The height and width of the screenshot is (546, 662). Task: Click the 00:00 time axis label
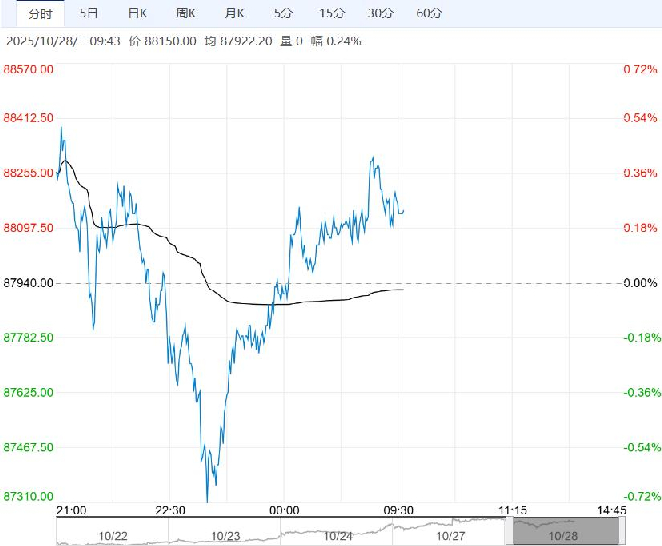285,510
